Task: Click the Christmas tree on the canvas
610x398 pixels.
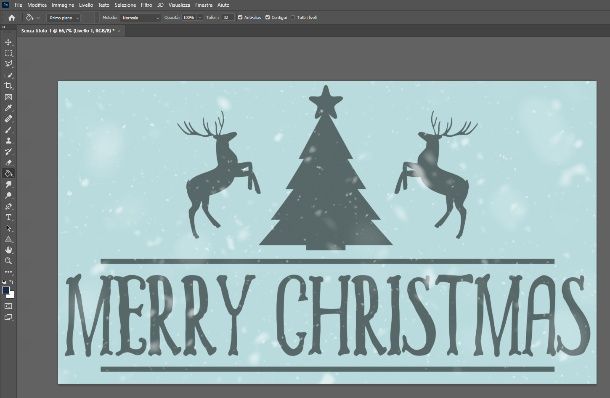Action: 326,183
